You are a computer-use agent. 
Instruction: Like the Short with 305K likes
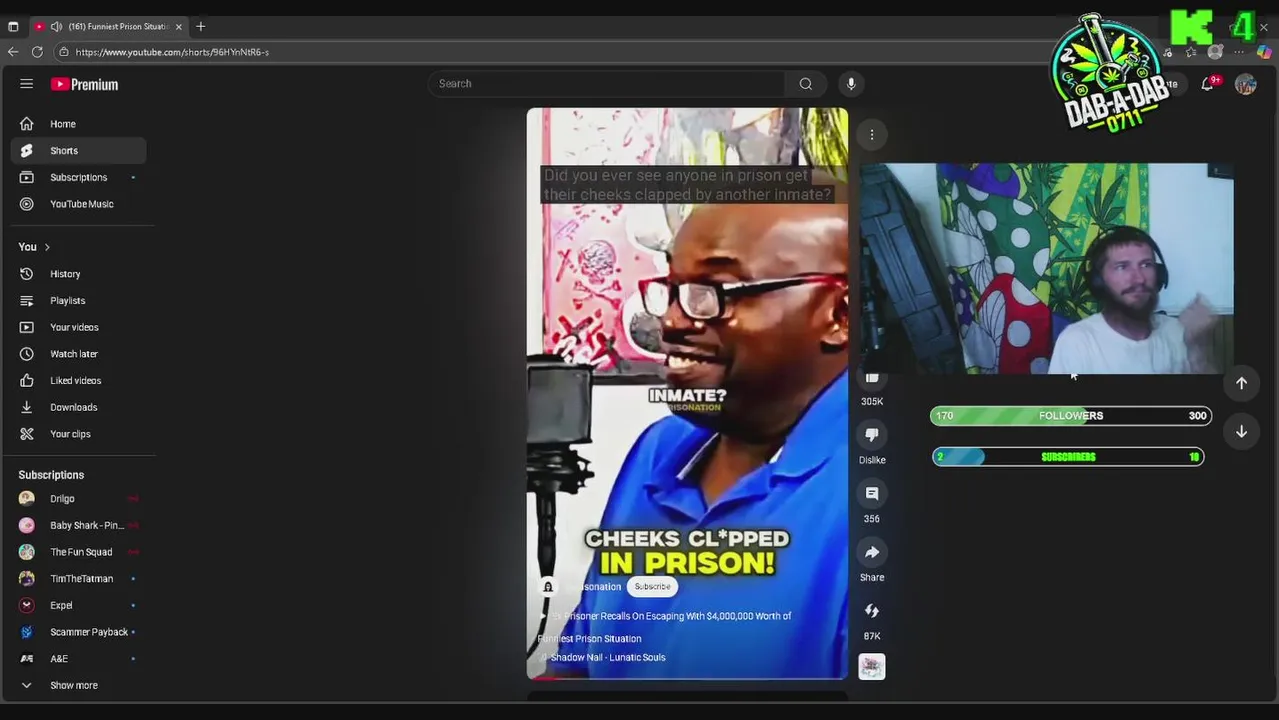click(872, 379)
